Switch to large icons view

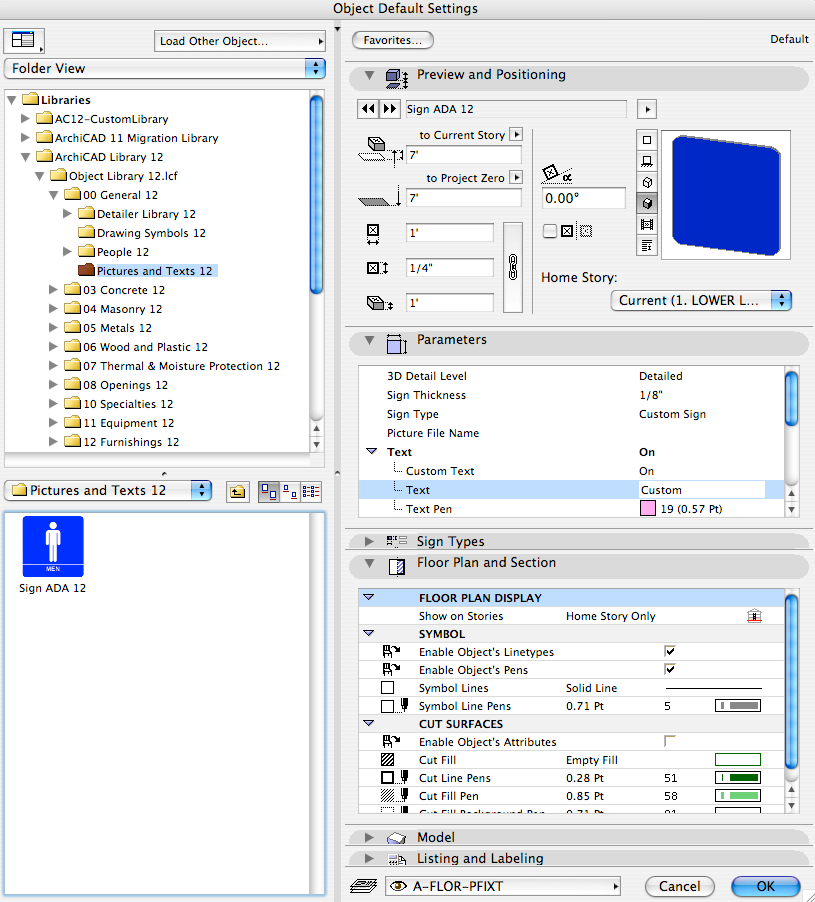(269, 492)
